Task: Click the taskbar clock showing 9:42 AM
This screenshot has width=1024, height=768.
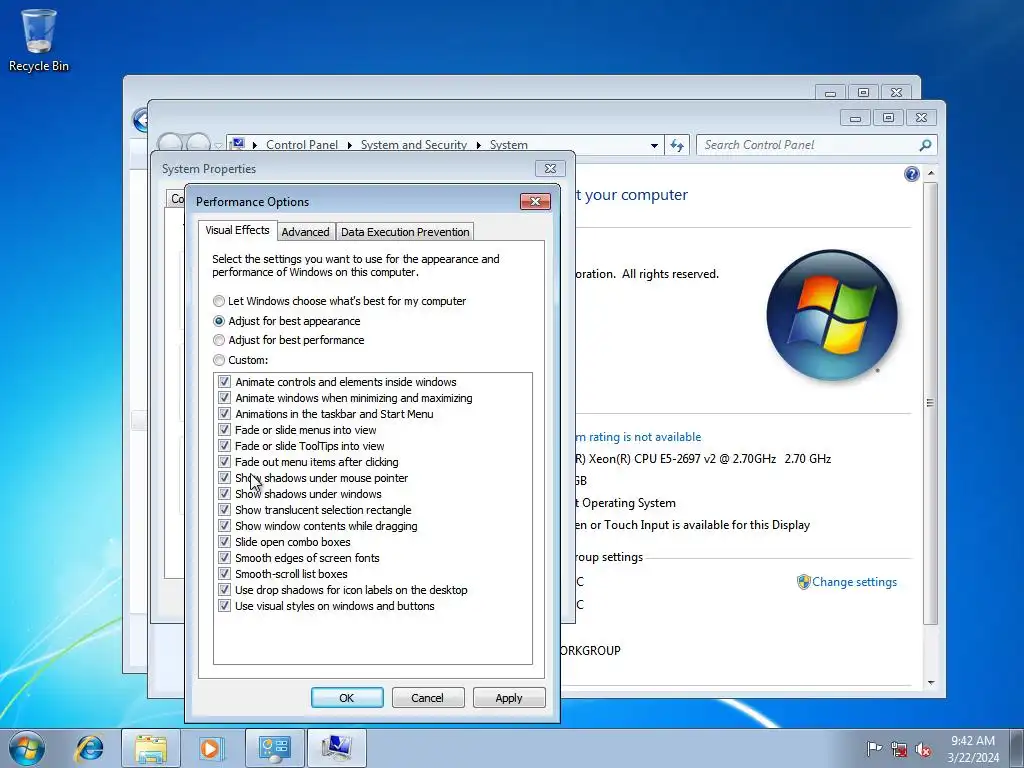Action: tap(973, 749)
